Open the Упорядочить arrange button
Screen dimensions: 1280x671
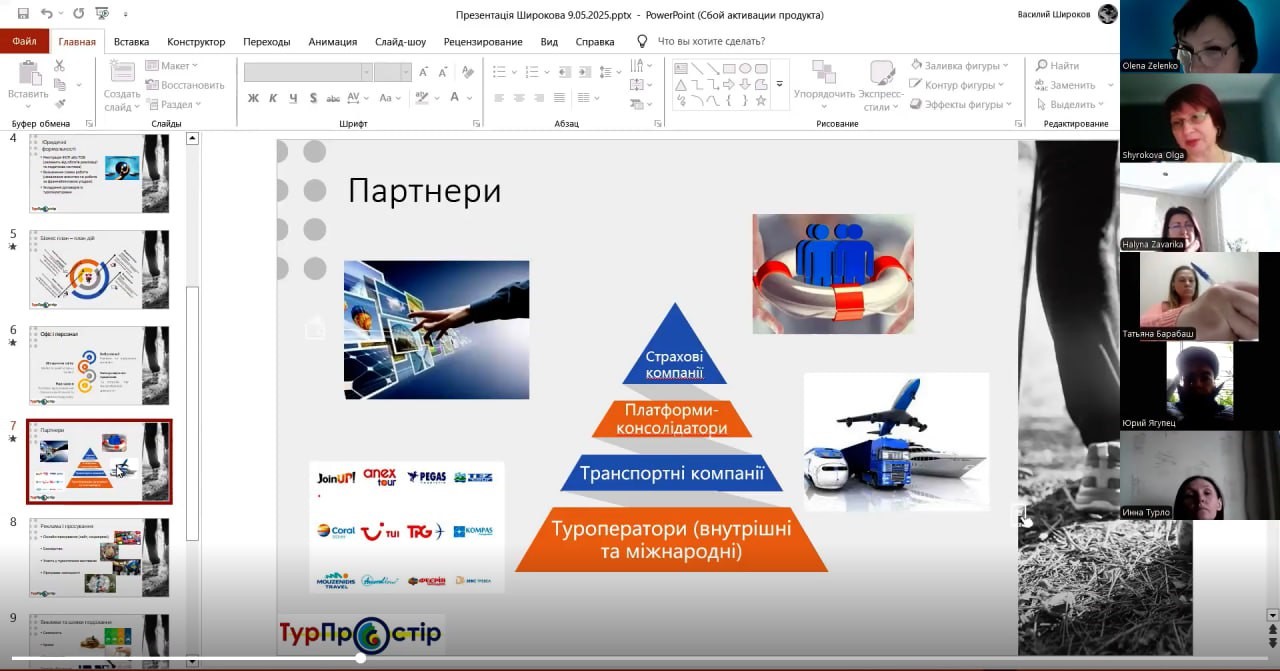click(824, 85)
